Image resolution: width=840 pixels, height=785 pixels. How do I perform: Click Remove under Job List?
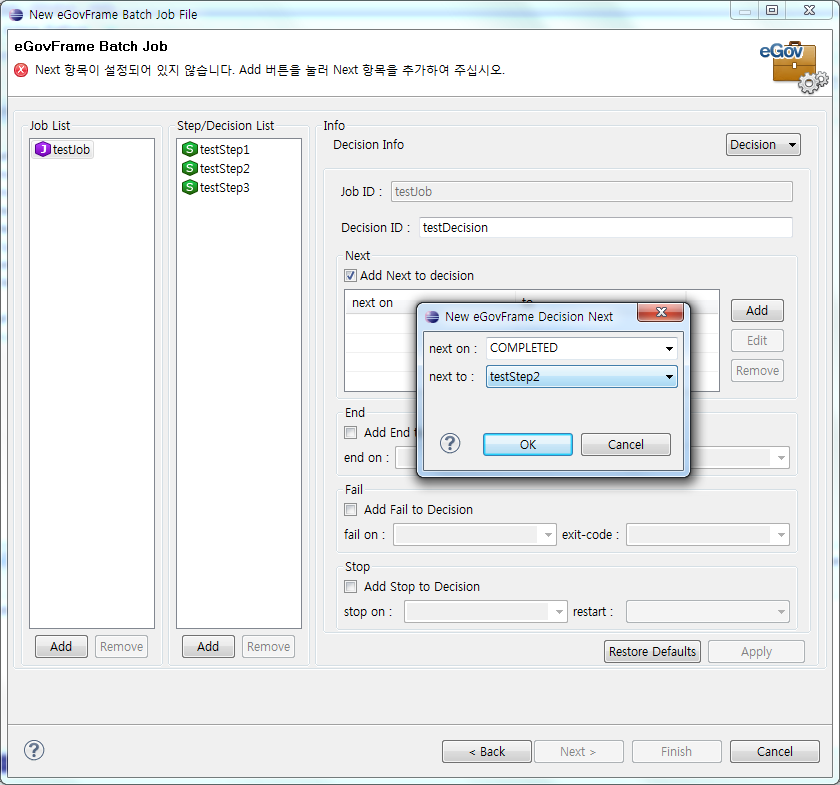click(121, 646)
